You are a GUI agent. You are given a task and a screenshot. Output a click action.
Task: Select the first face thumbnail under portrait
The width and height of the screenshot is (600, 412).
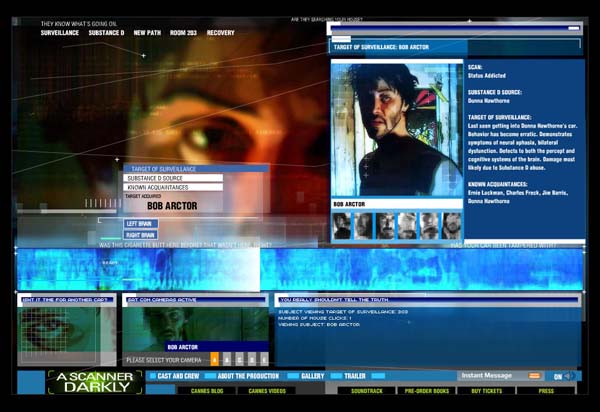[342, 226]
